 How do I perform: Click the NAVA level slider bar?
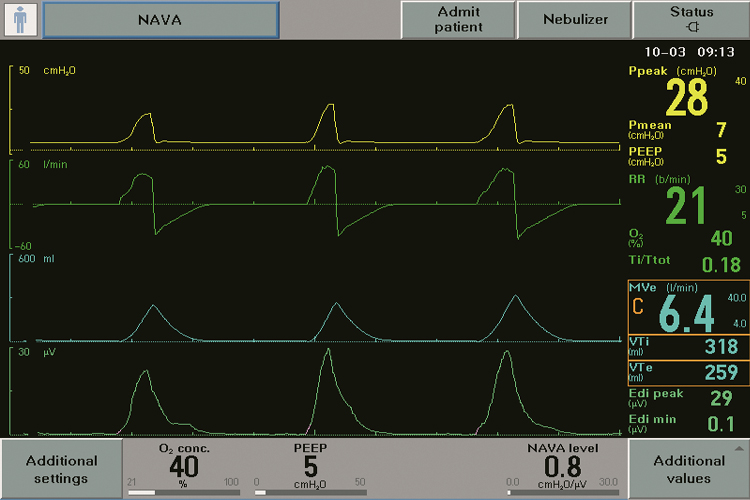tap(563, 493)
